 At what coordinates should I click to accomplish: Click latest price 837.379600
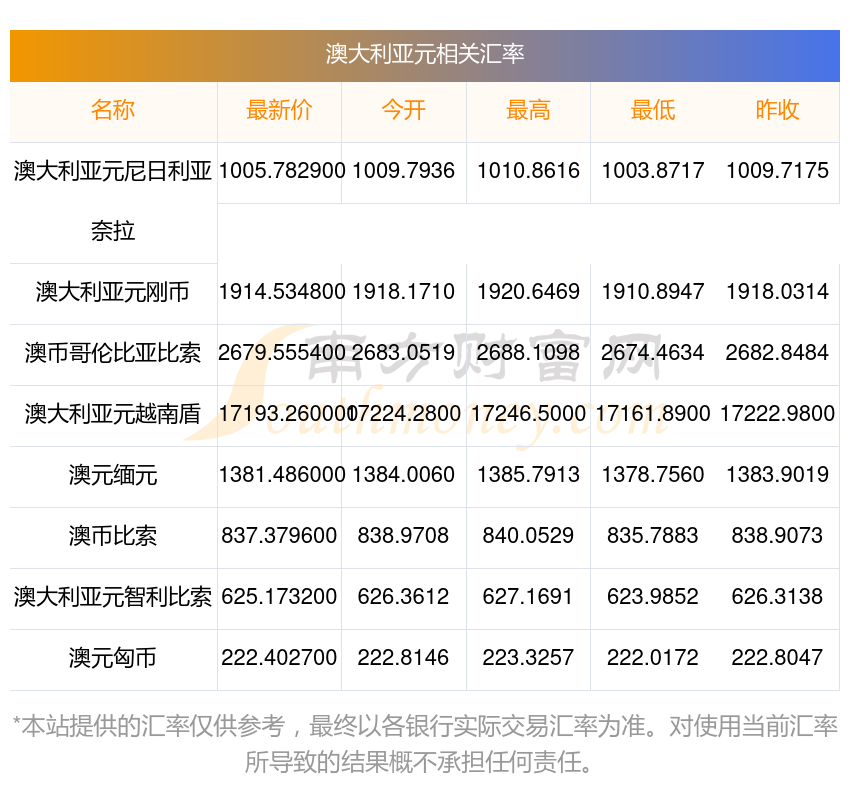(279, 536)
